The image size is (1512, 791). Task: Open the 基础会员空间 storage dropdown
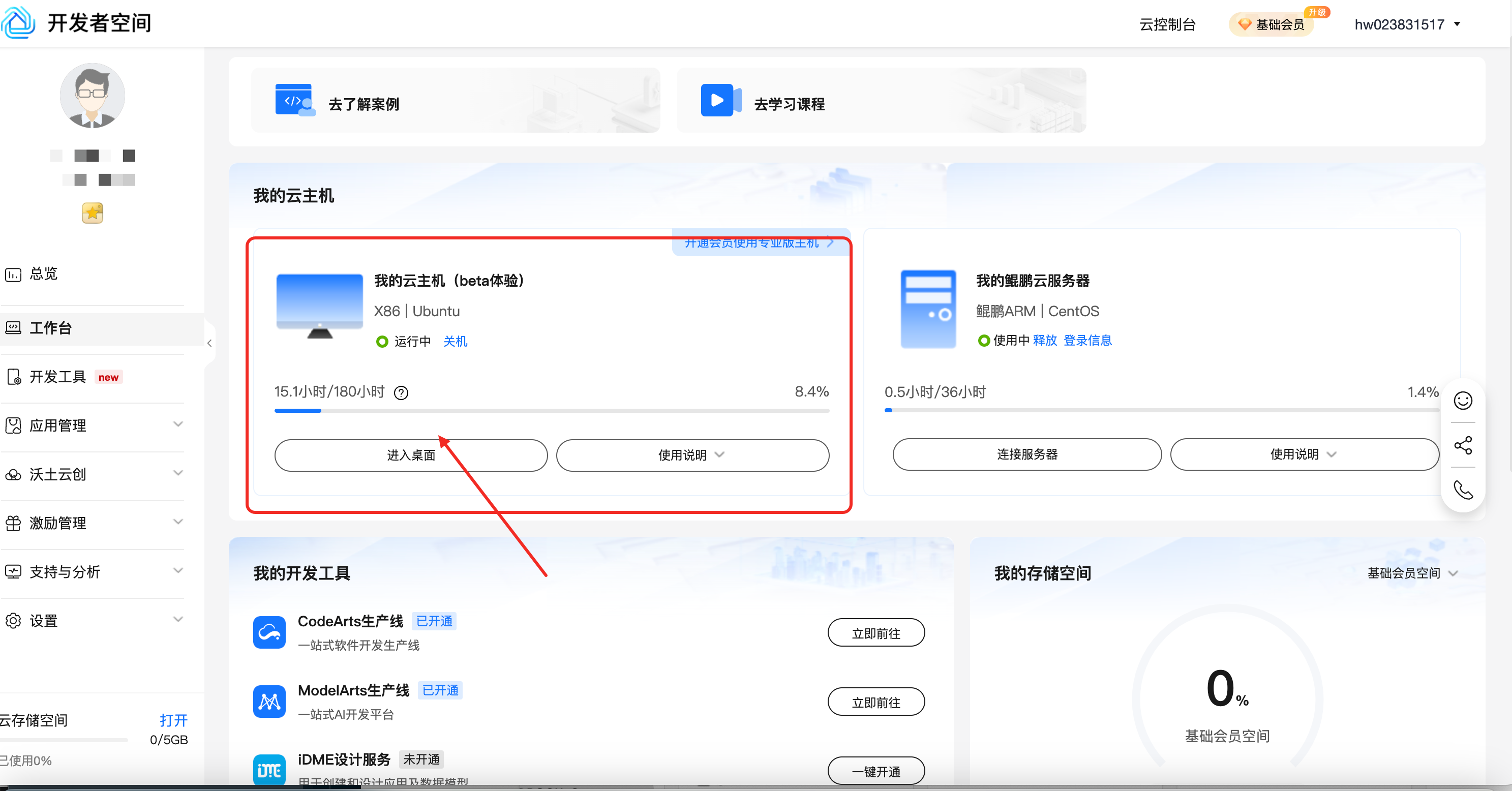1412,573
